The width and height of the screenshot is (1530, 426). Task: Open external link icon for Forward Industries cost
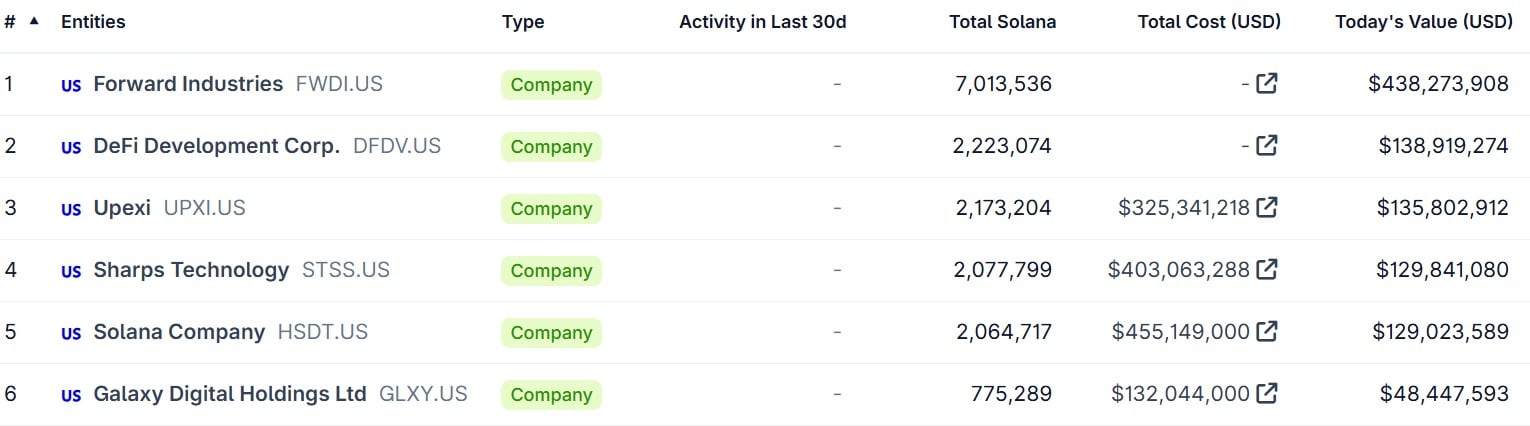(1266, 84)
